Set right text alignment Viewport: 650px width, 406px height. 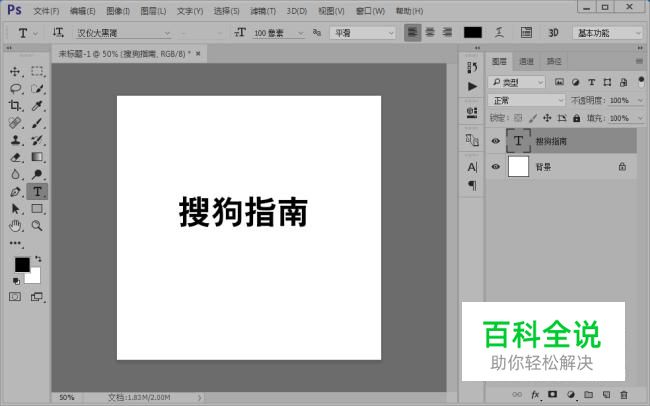click(x=447, y=32)
